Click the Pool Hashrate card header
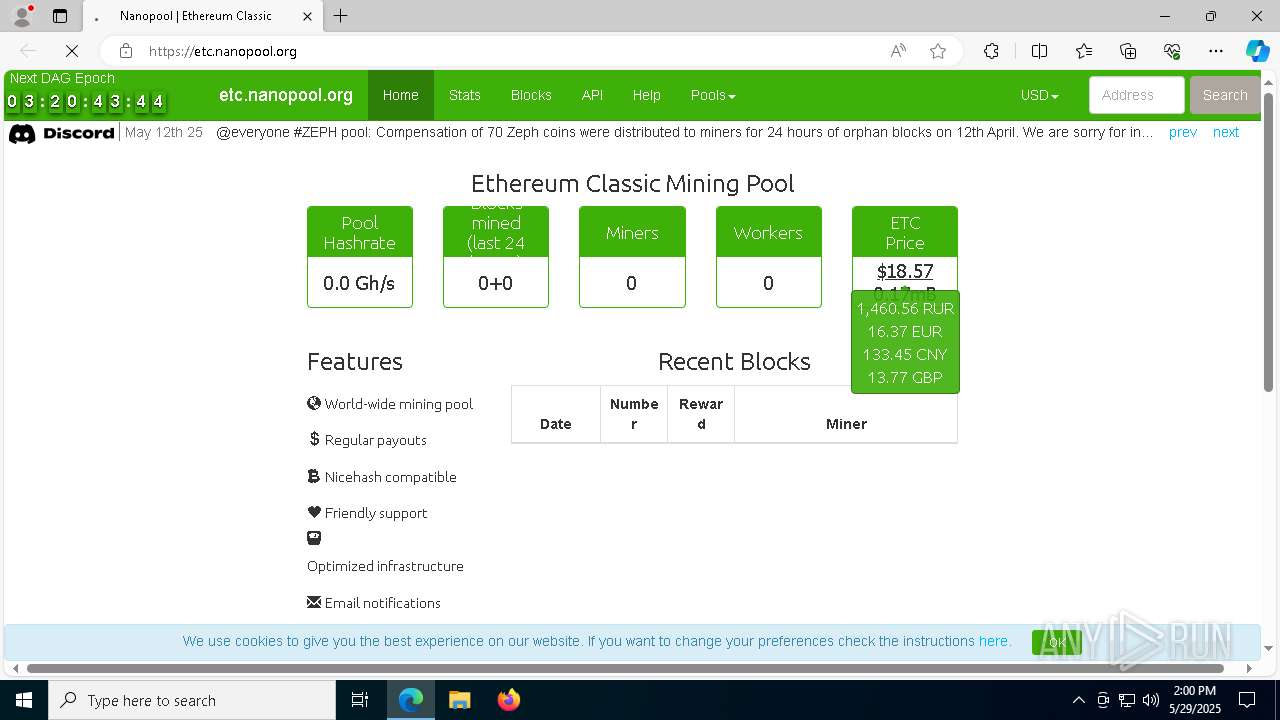This screenshot has width=1280, height=720. tap(360, 232)
